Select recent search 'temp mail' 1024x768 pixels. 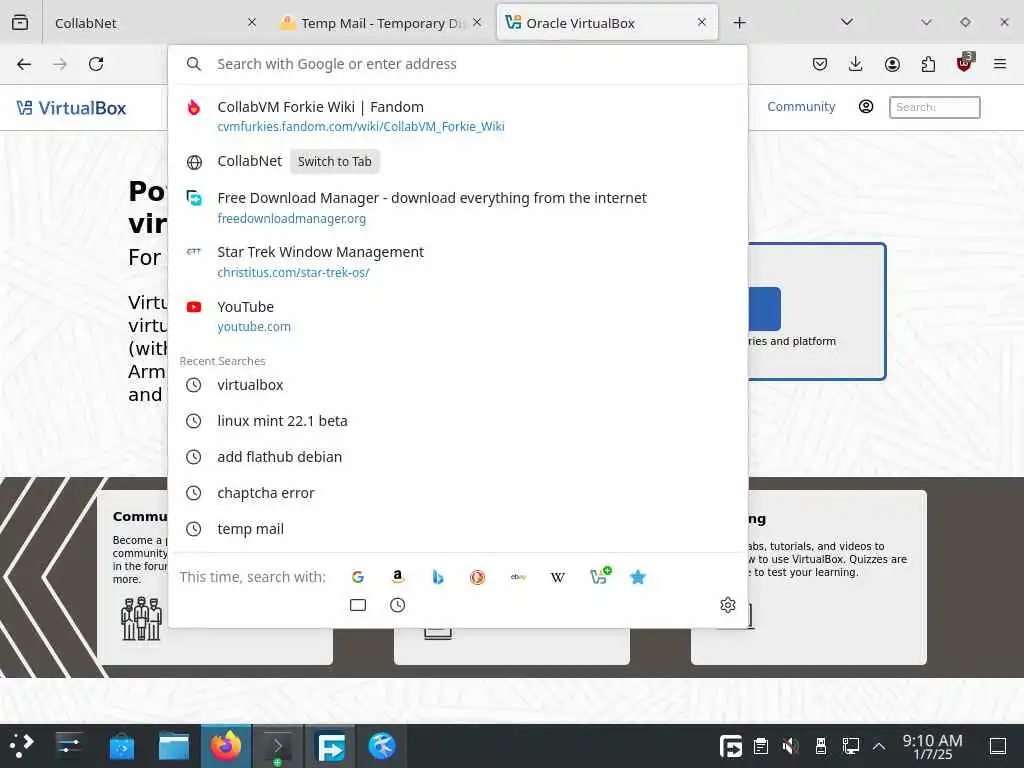(458, 528)
